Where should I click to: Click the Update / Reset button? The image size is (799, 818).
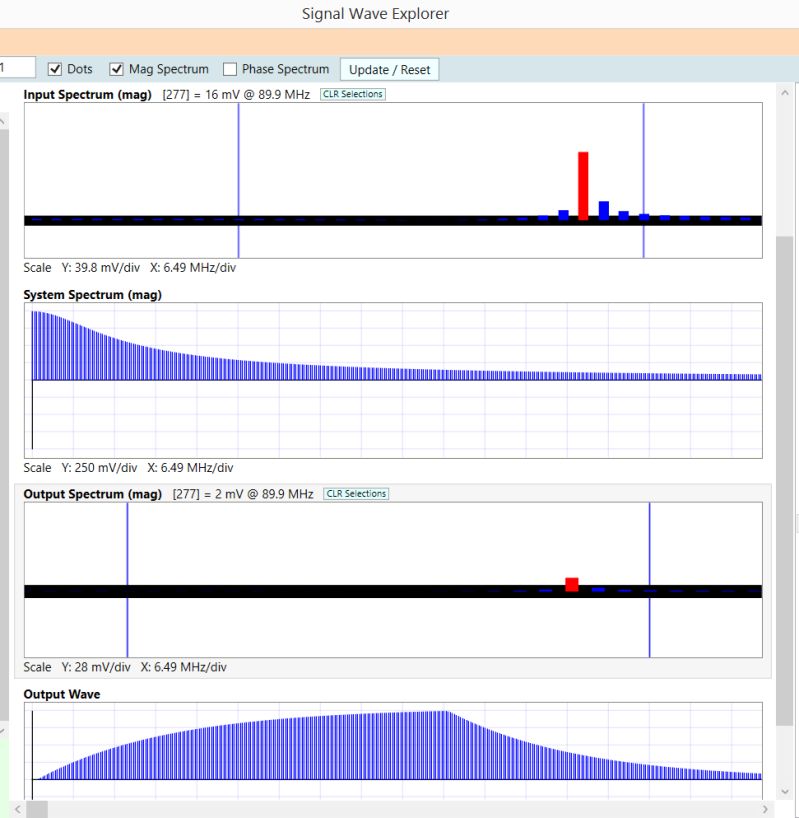coord(390,69)
